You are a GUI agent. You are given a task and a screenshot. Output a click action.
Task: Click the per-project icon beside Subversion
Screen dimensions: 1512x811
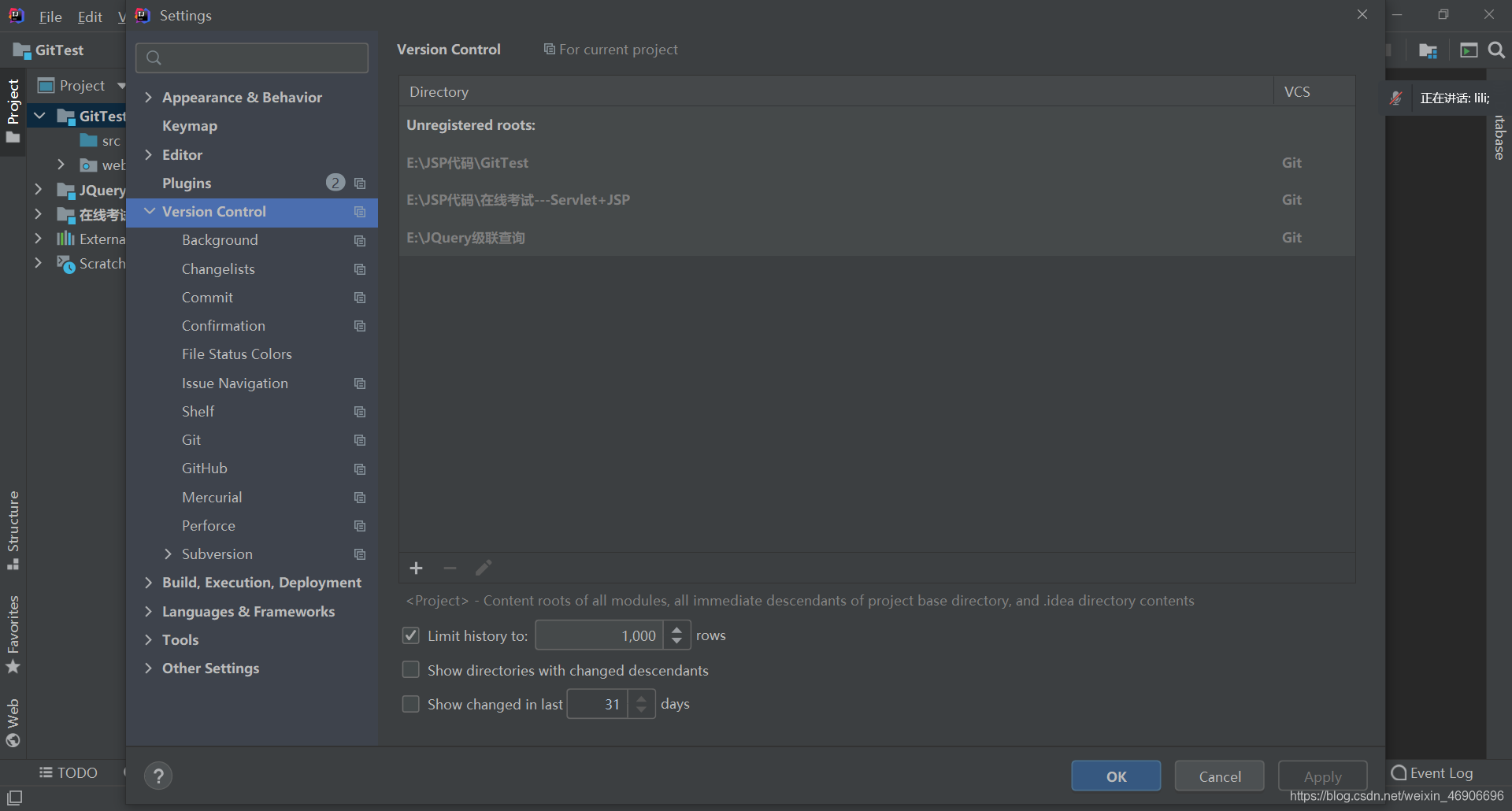click(360, 554)
